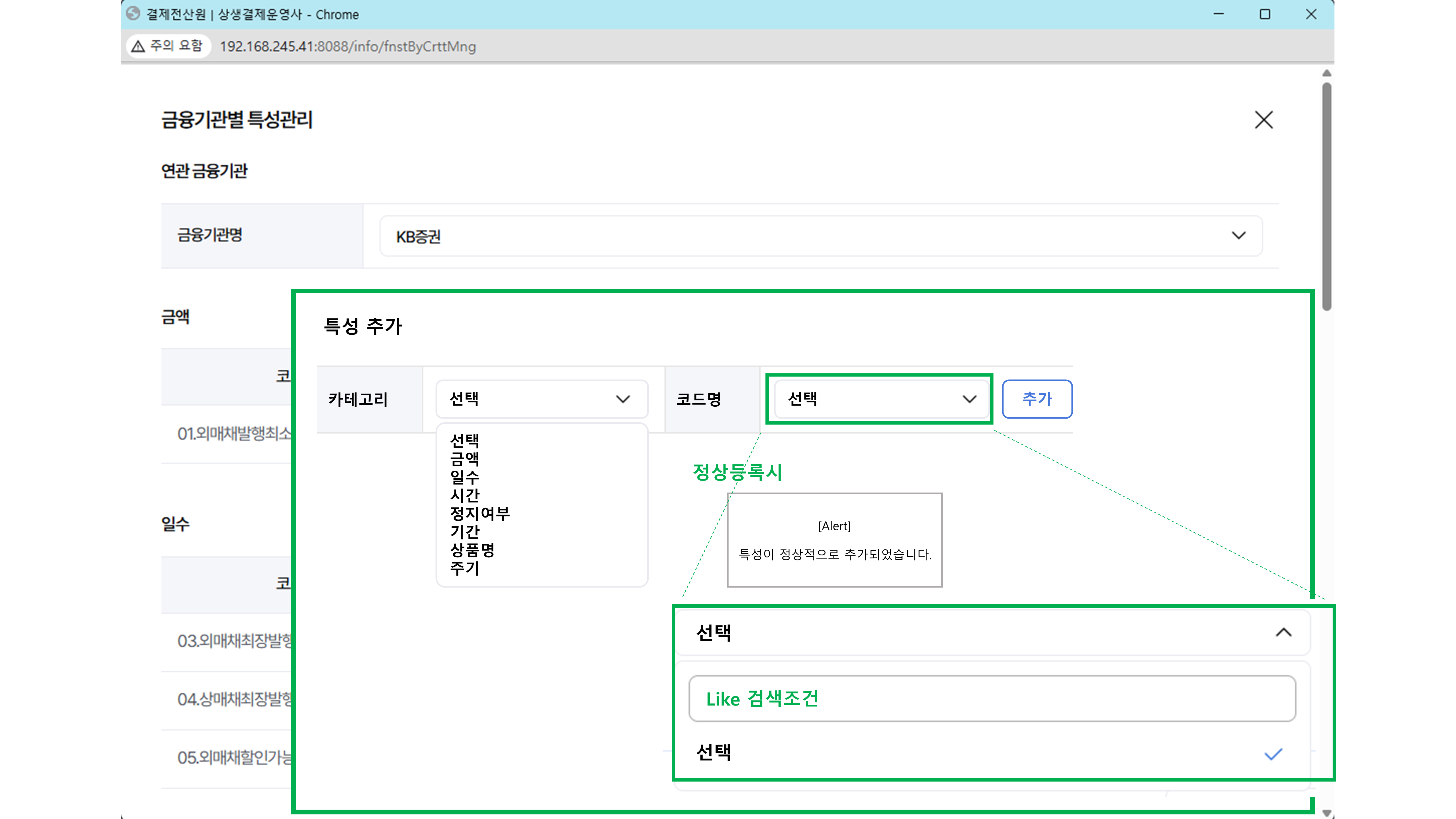Click the alert message 특성이 정상적으로 추가되었습니다
Viewport: 1456px width, 819px height.
[835, 555]
